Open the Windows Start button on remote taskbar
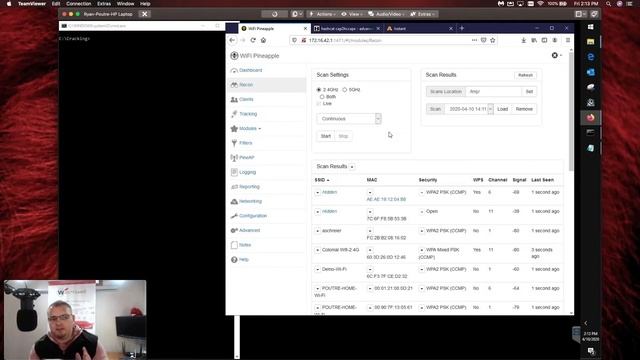 click(590, 27)
